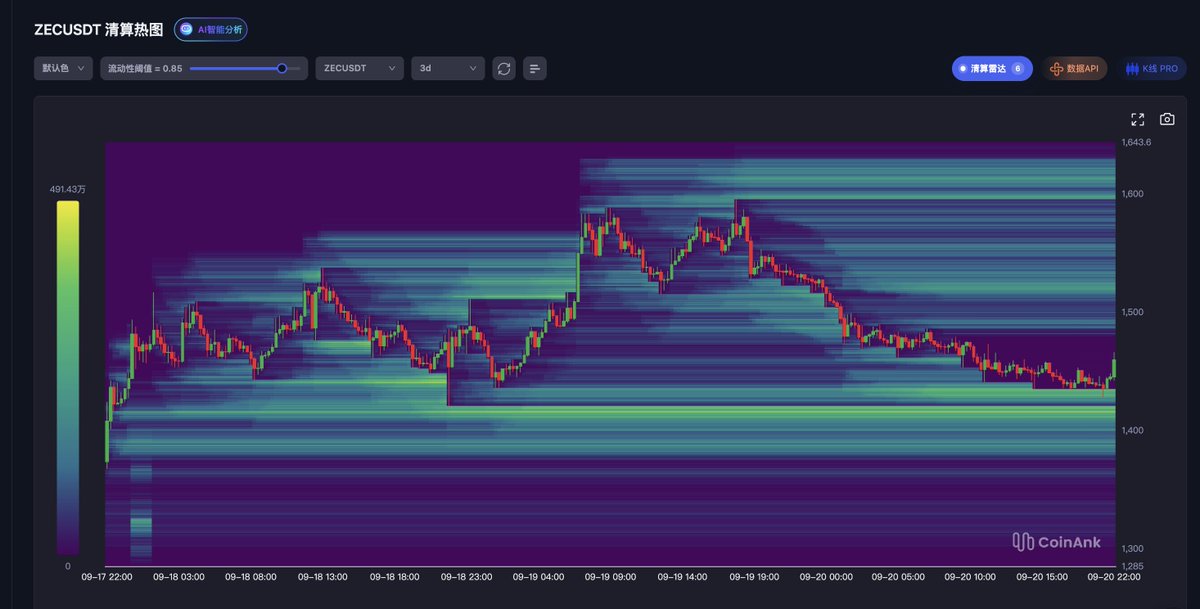1200x609 pixels.
Task: Enter fullscreen mode for the heatmap chart
Action: point(1138,119)
